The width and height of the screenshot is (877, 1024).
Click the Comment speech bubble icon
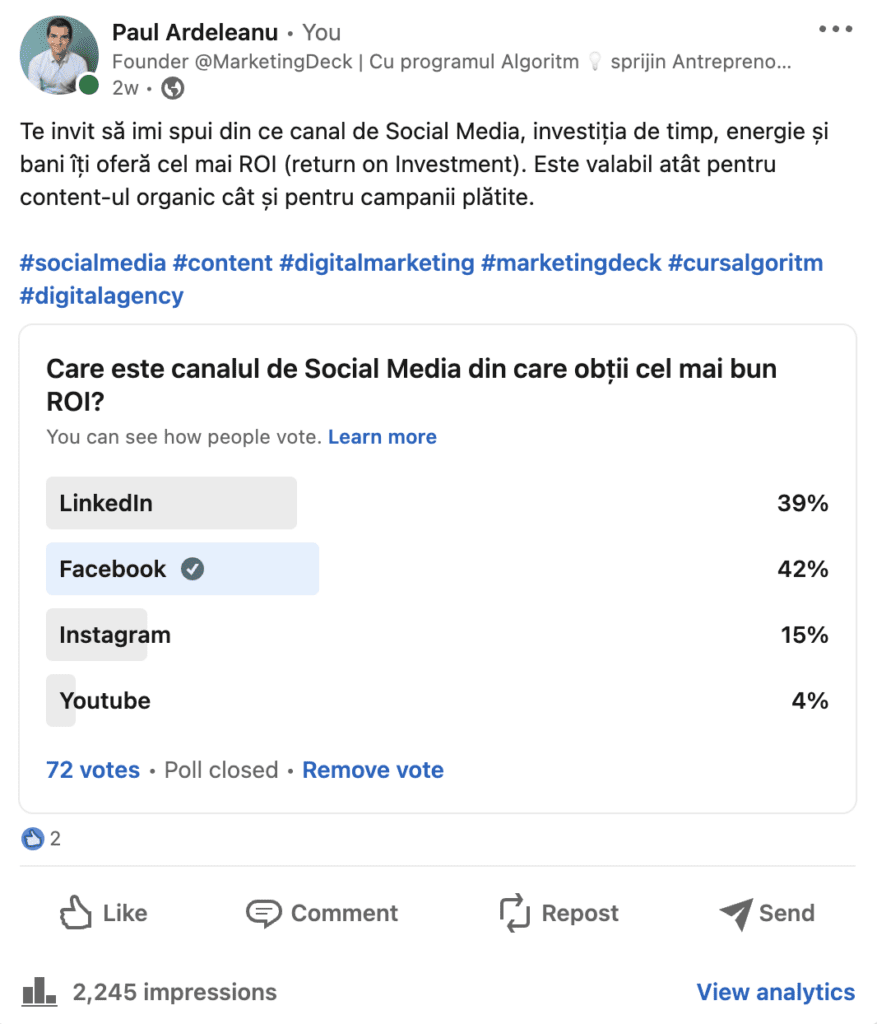264,913
